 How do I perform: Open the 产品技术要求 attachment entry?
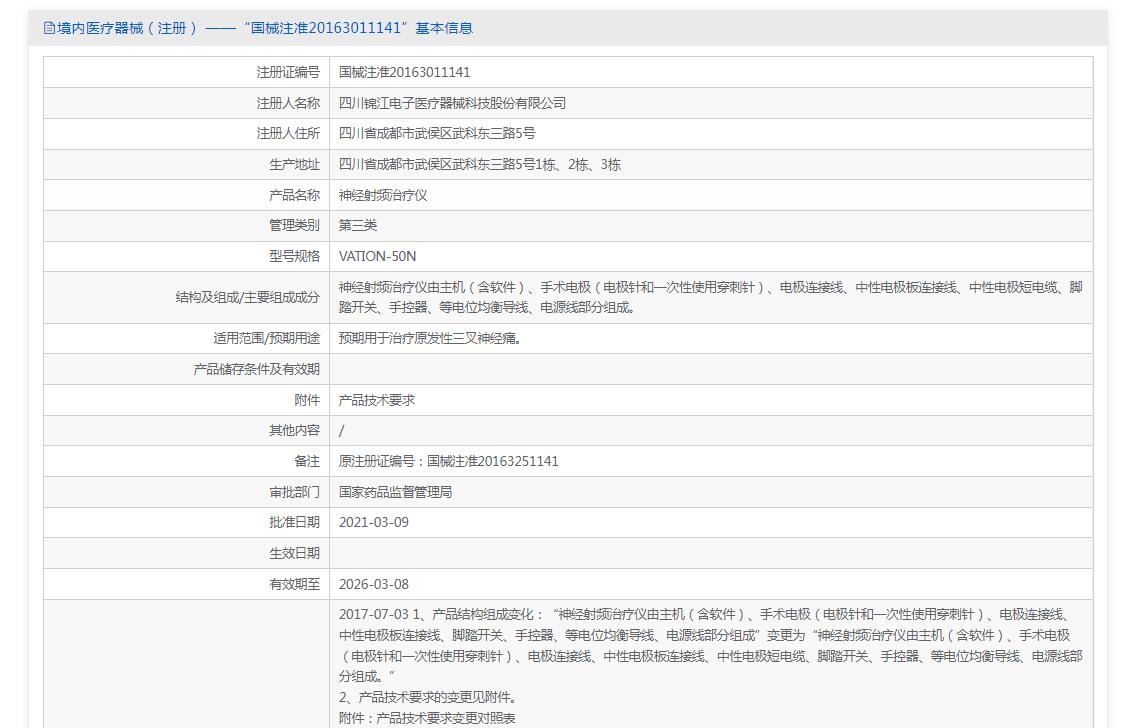[x=376, y=400]
